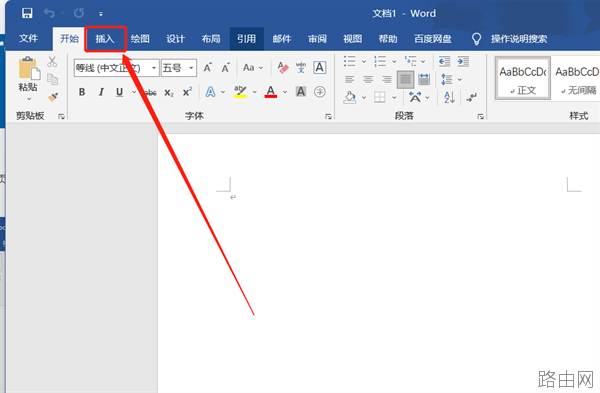
Task: Toggle Subscript formatting
Action: [169, 92]
